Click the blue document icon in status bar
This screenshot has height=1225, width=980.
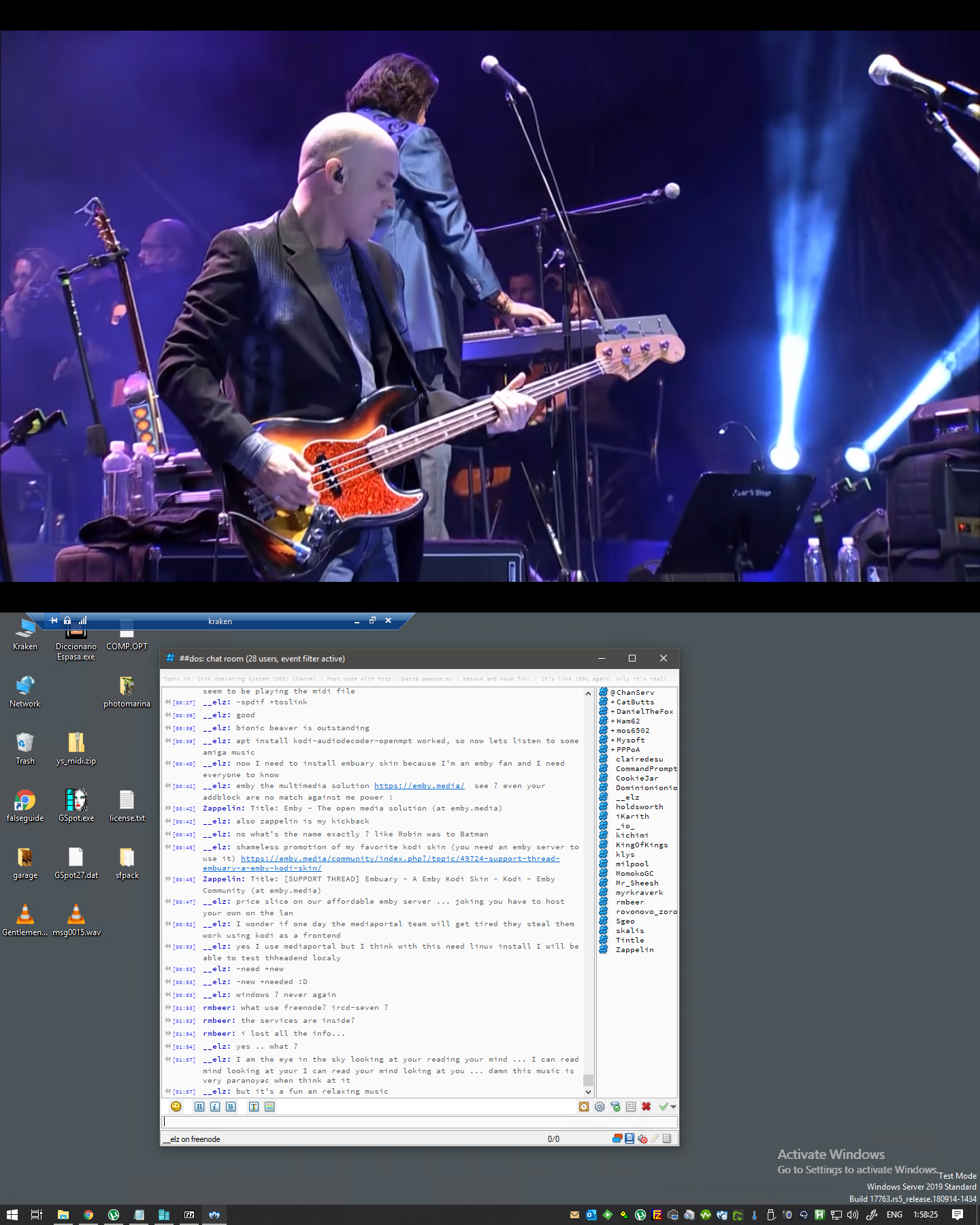pyautogui.click(x=630, y=1139)
